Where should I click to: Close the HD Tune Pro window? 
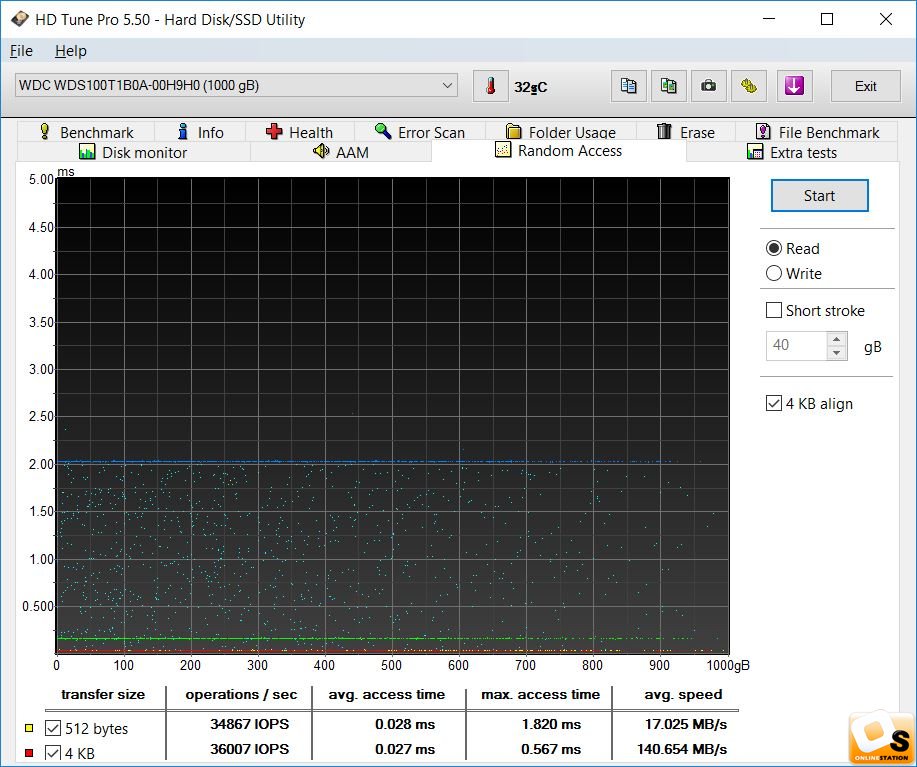[885, 19]
